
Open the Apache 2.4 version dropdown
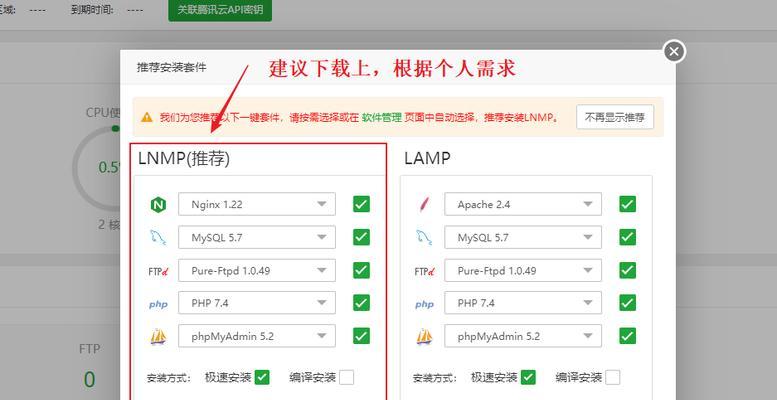point(523,204)
